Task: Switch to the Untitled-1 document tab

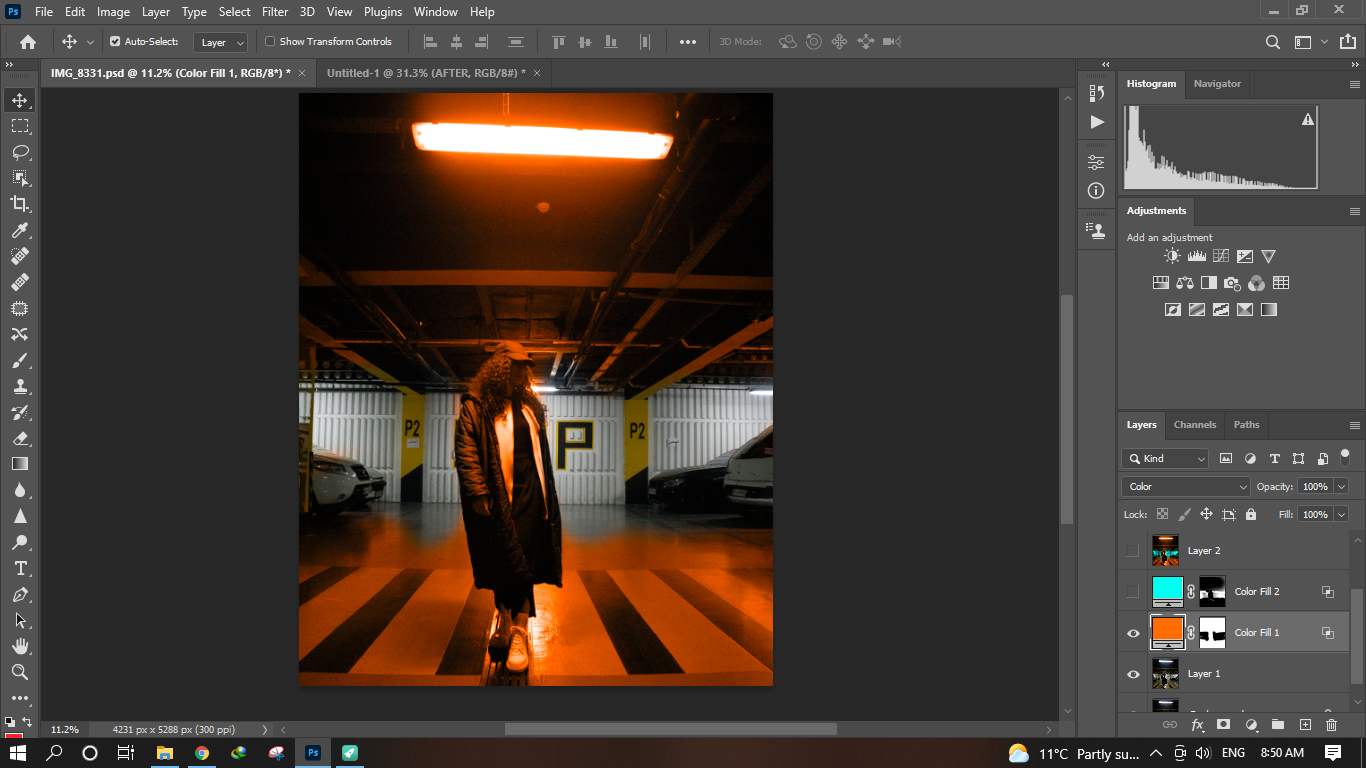Action: click(x=425, y=73)
